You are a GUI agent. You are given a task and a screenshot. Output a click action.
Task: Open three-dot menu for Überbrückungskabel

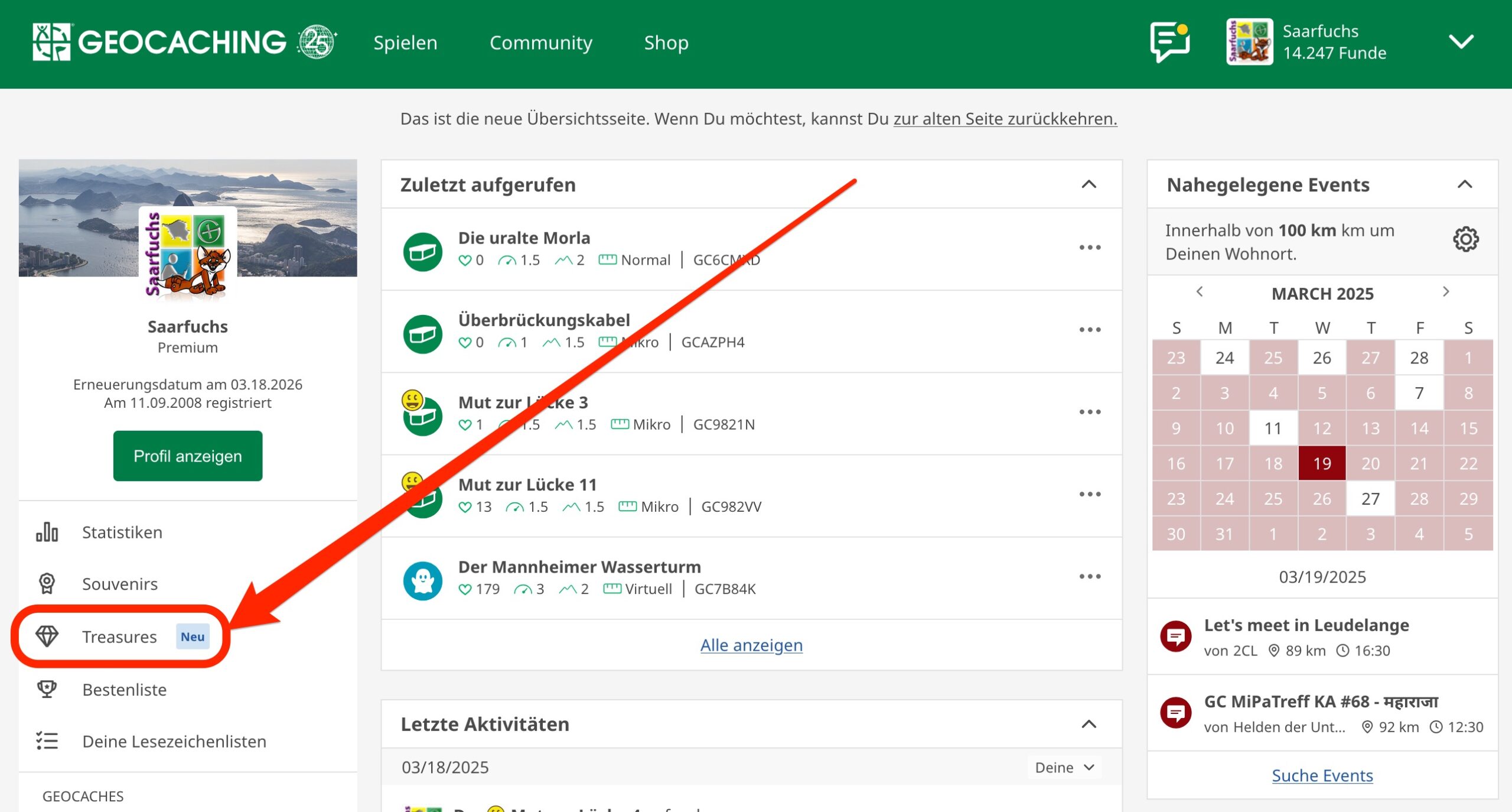pos(1090,330)
